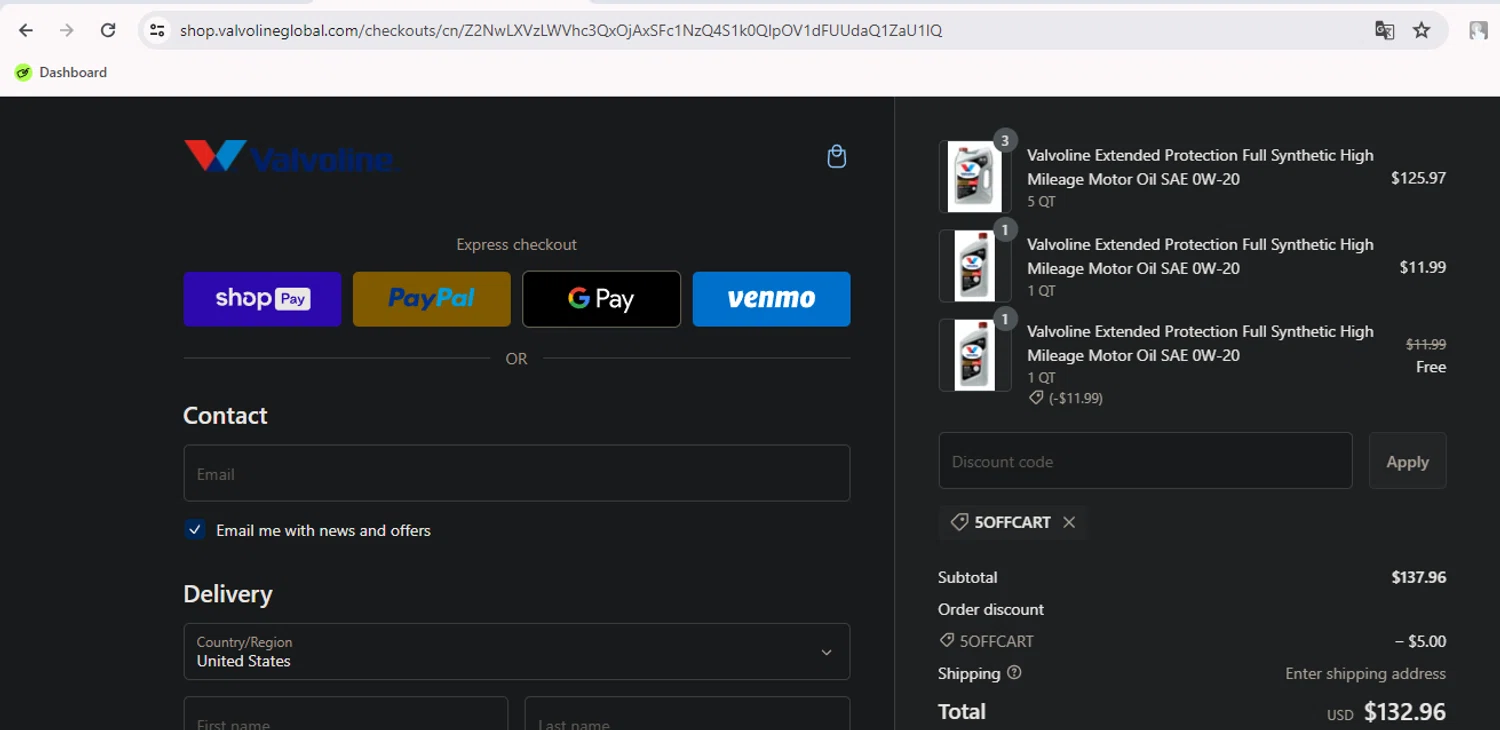Click the 5OFFCART tag icon in chip
The width and height of the screenshot is (1500, 730).
[x=959, y=522]
